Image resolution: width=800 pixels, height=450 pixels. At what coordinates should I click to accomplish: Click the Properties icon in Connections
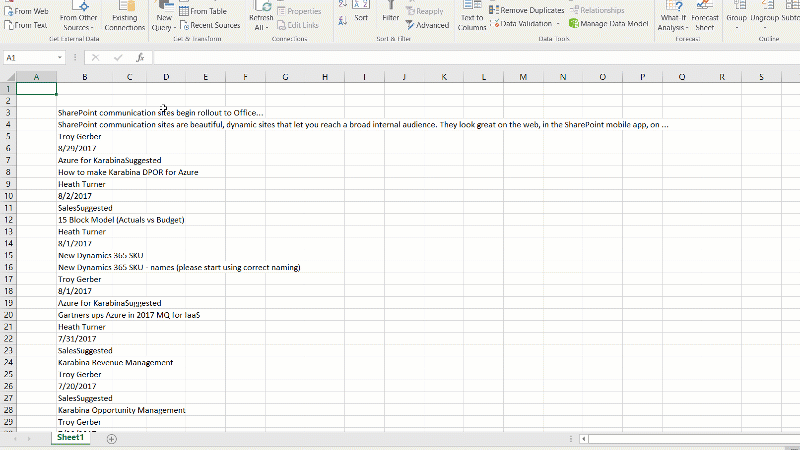pos(281,11)
